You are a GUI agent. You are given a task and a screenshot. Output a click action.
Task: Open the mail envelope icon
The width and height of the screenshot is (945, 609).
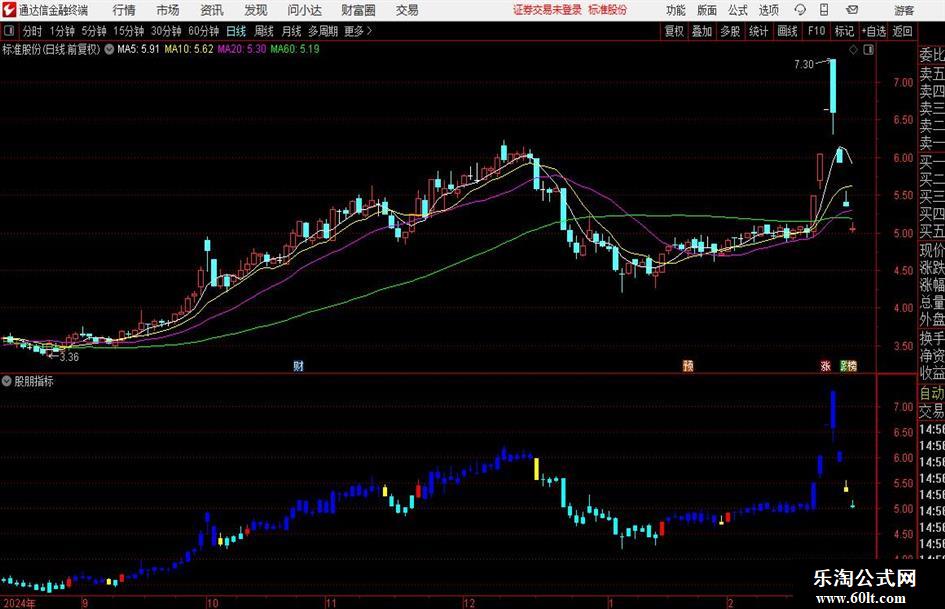[x=852, y=10]
